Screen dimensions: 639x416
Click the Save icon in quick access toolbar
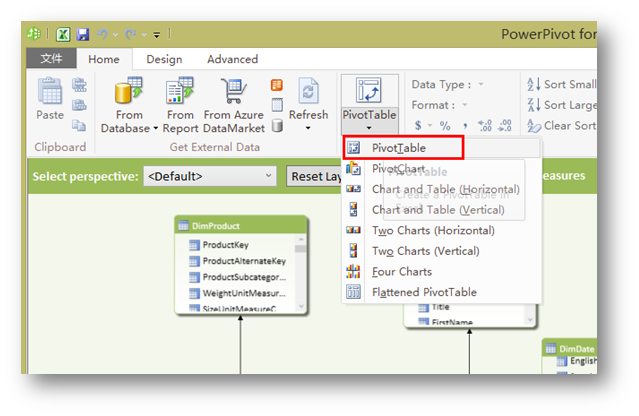coord(83,34)
